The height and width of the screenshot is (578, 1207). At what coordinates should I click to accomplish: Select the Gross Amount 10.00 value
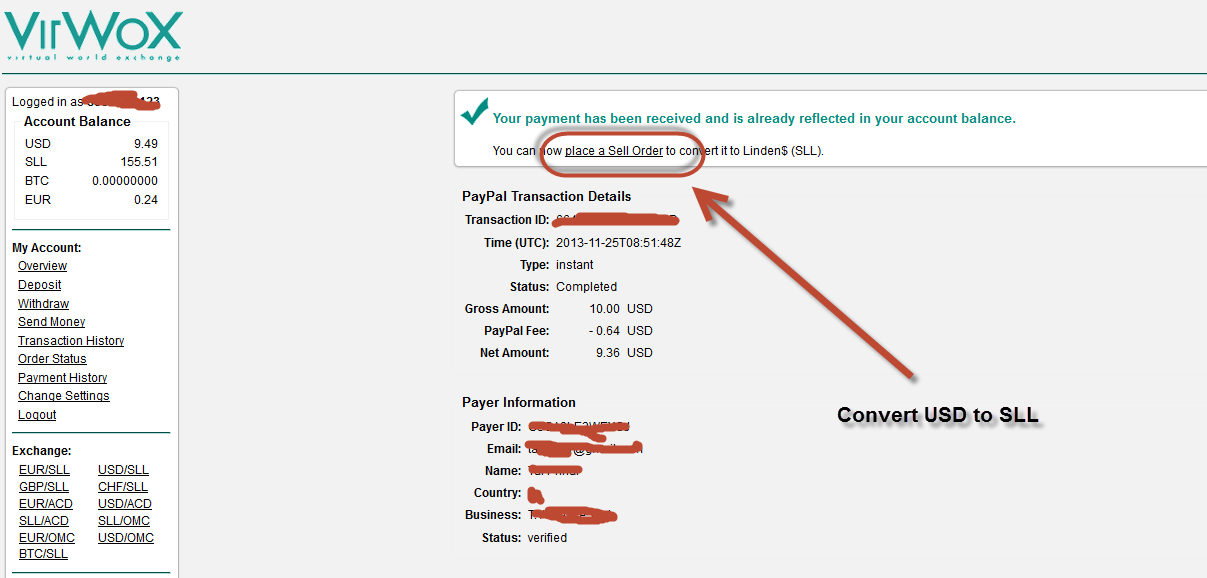click(605, 309)
